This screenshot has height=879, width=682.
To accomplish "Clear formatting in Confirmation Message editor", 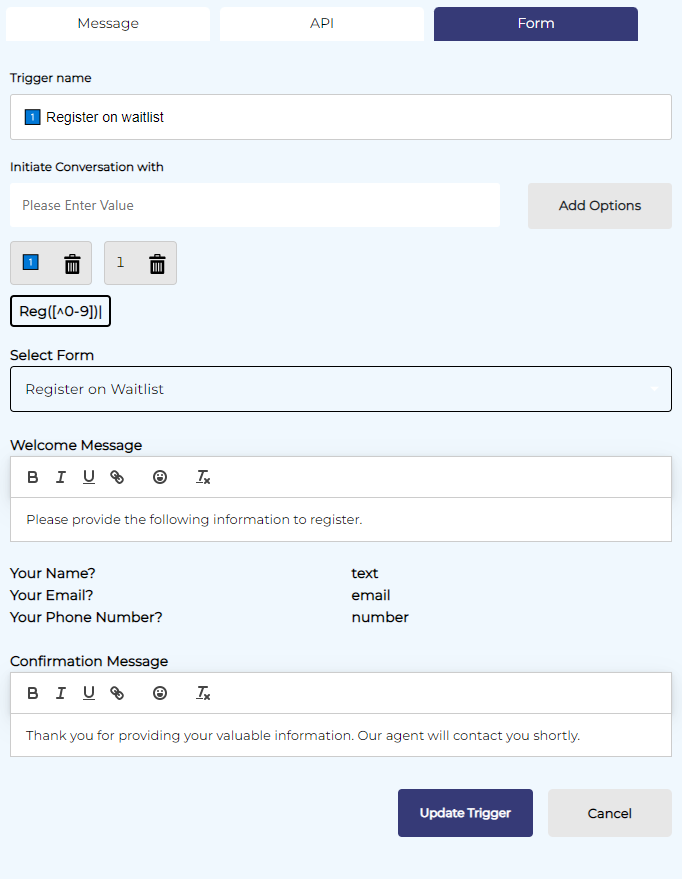I will click(x=203, y=693).
